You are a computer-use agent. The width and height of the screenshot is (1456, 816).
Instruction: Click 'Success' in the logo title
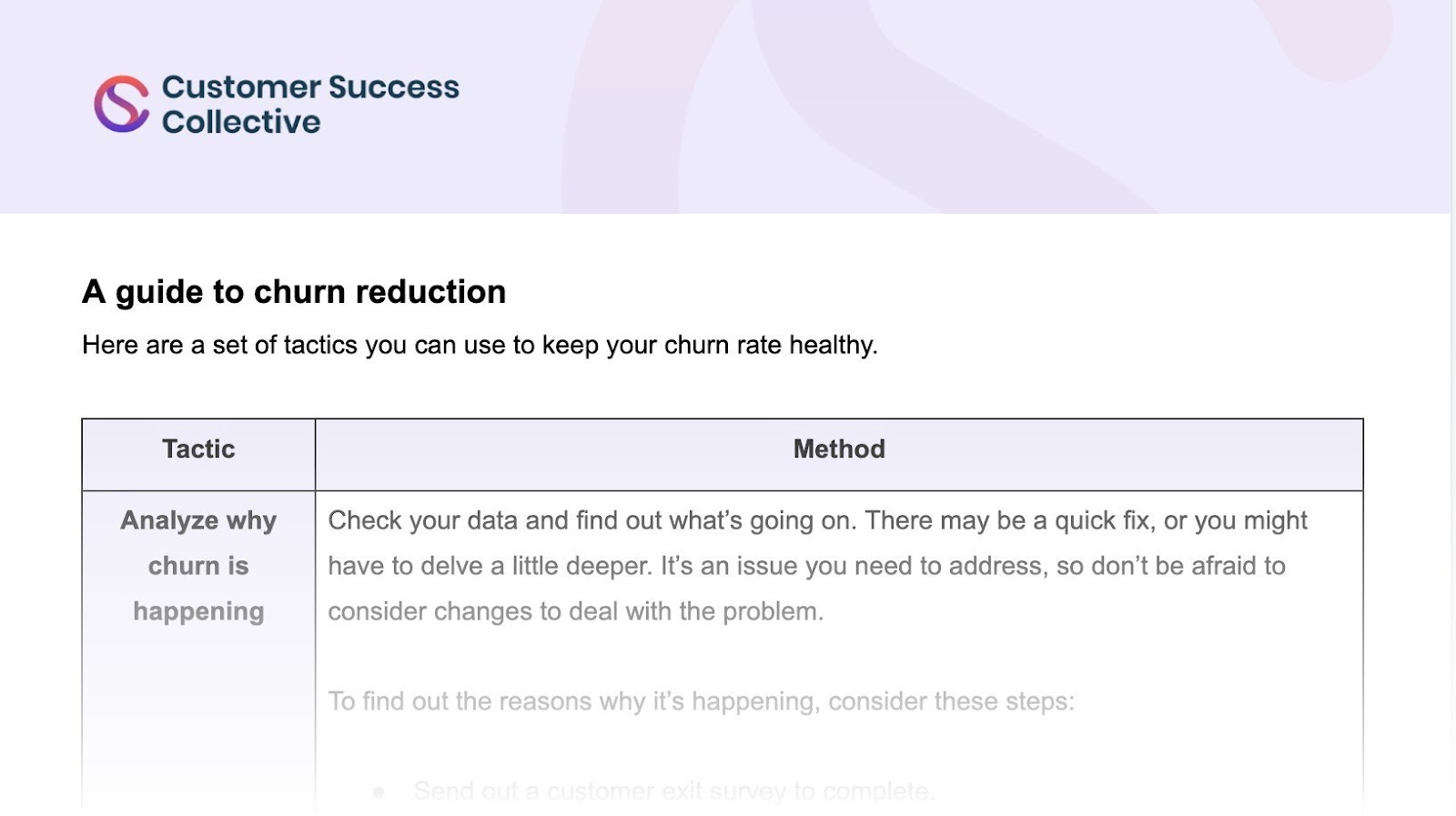coord(393,87)
